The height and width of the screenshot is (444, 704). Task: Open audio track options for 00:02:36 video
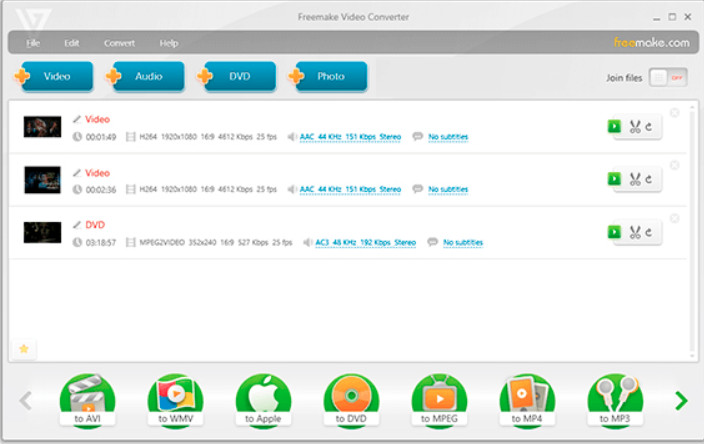[x=350, y=189]
